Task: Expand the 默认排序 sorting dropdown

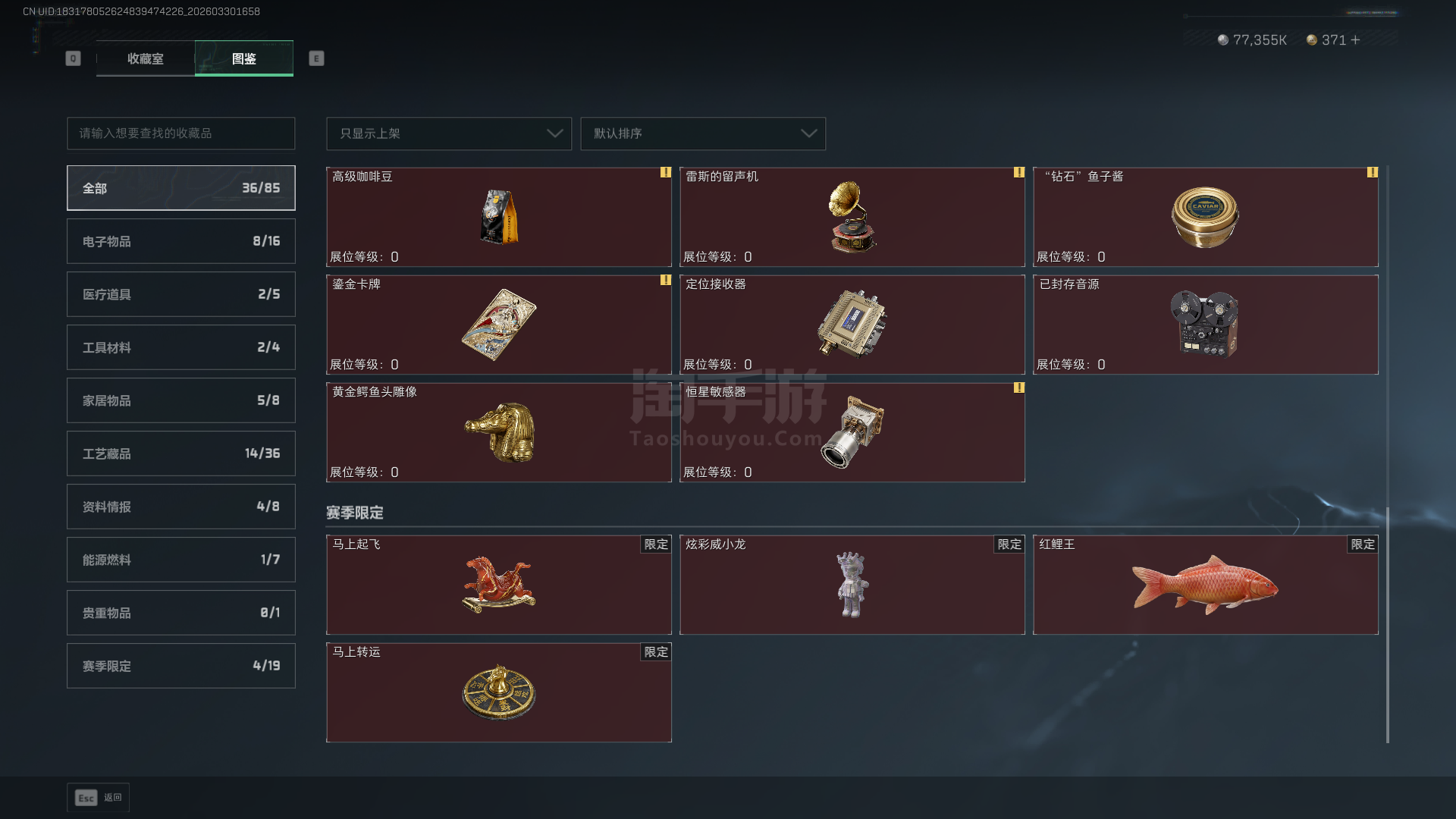Action: [703, 133]
